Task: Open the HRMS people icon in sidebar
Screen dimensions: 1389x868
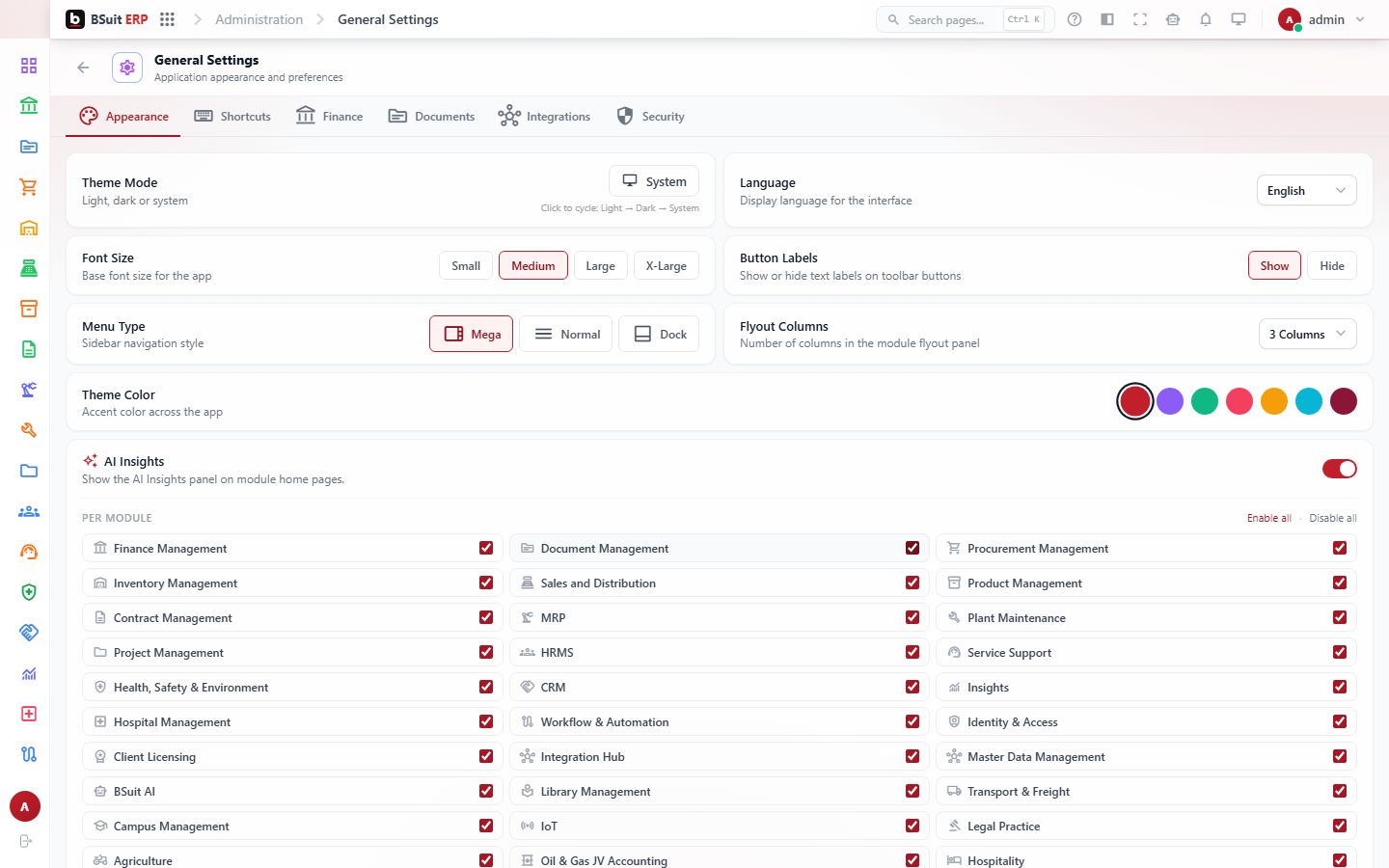Action: point(29,511)
